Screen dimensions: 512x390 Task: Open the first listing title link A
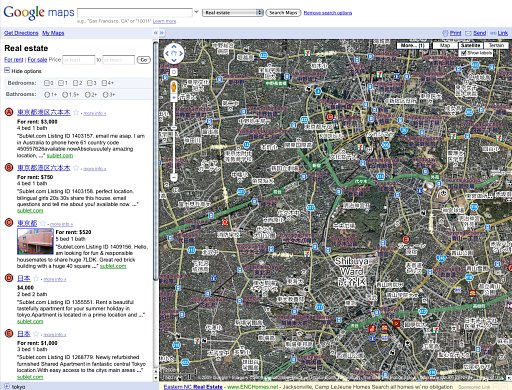44,112
